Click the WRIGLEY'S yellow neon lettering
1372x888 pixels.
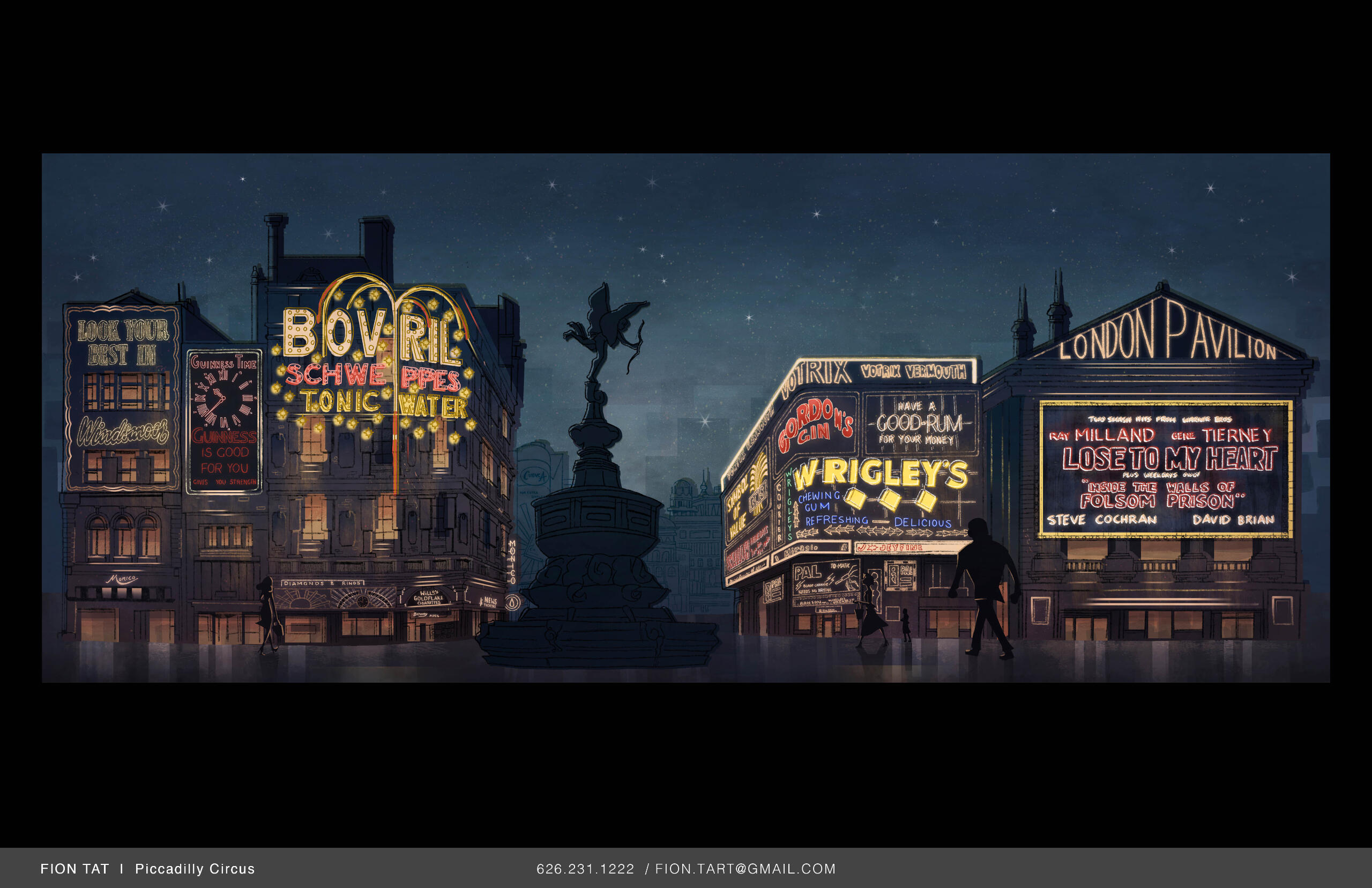882,474
